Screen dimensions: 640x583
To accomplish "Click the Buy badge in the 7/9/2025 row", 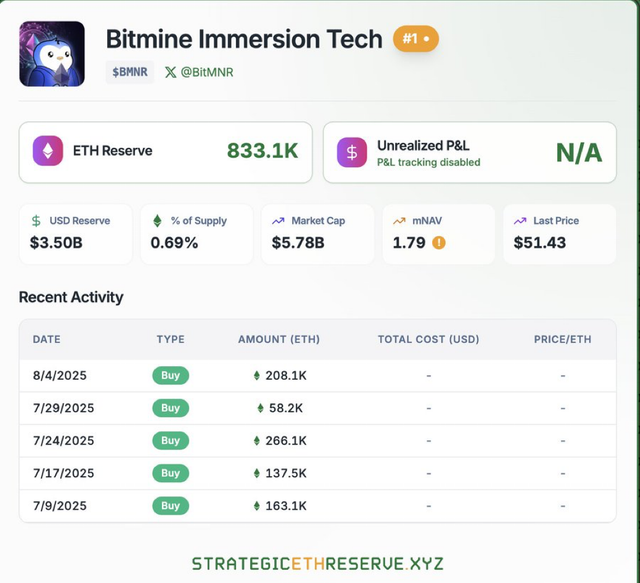I will (171, 506).
